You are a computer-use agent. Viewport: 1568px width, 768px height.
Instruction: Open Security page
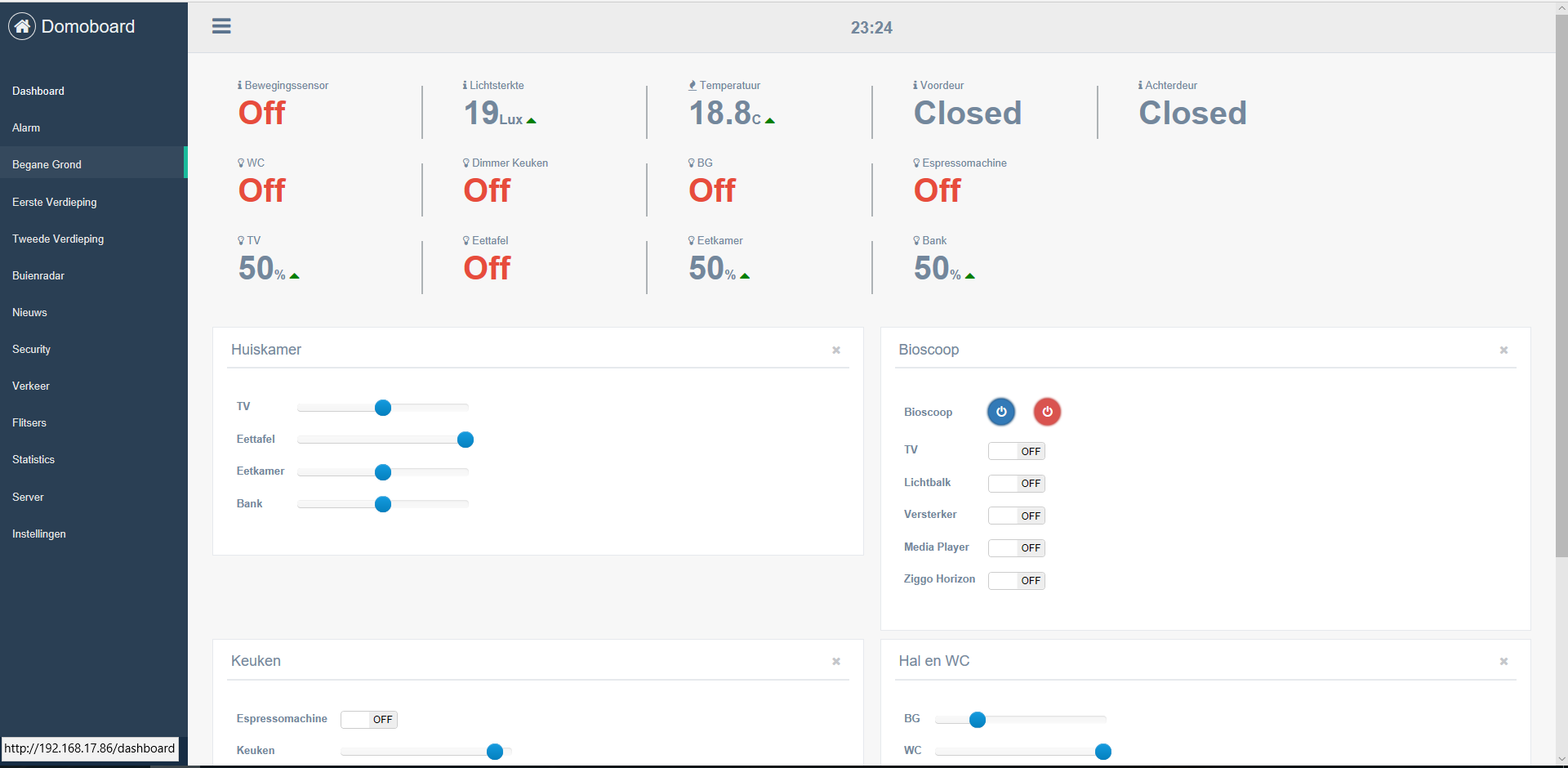(x=94, y=349)
